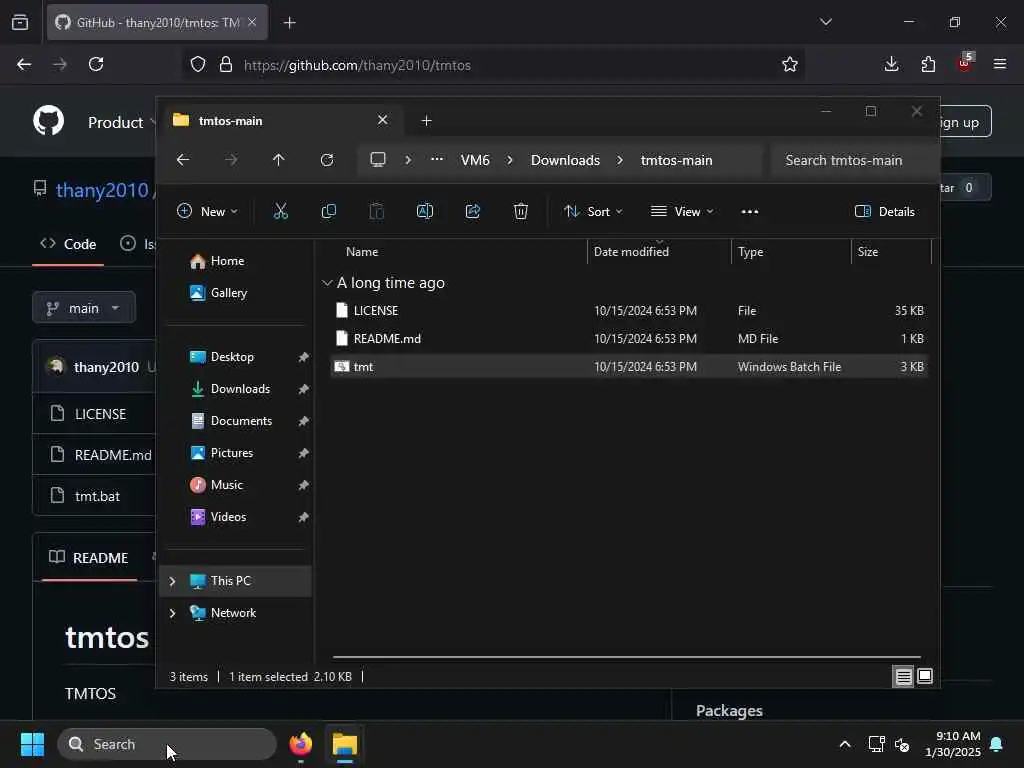Open the View dropdown menu
1024x768 pixels.
click(682, 211)
